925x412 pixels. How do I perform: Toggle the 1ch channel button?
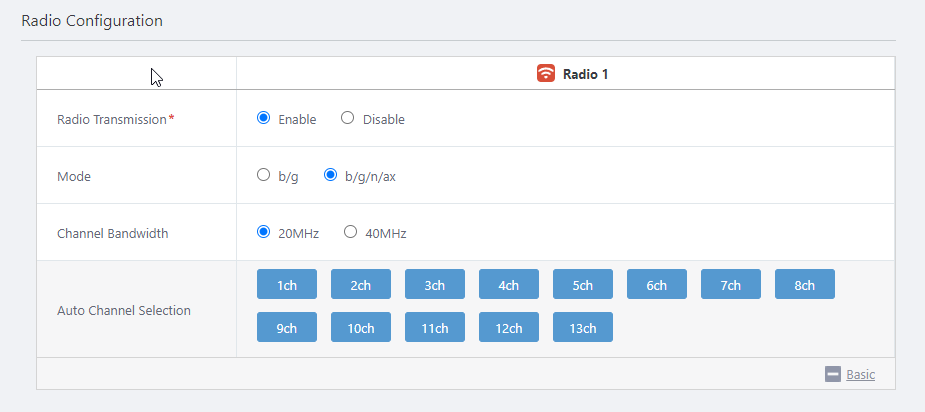click(287, 285)
